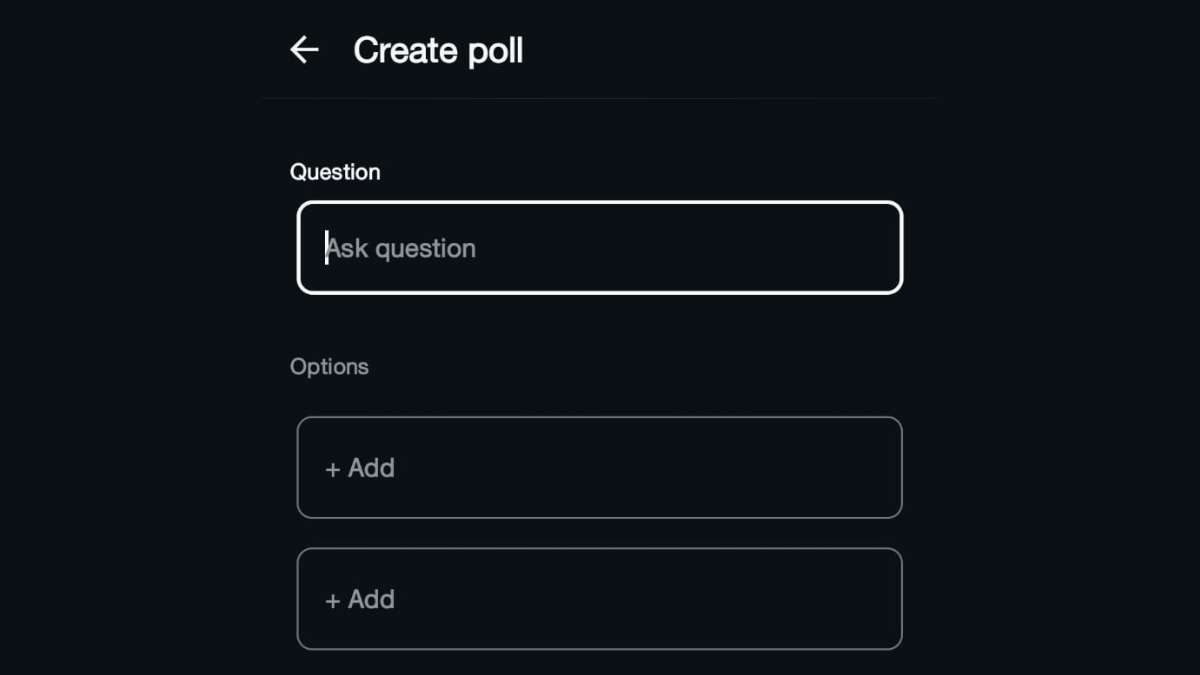Viewport: 1200px width, 675px height.
Task: Select the second '+ Add' placeholder text
Action: point(360,600)
